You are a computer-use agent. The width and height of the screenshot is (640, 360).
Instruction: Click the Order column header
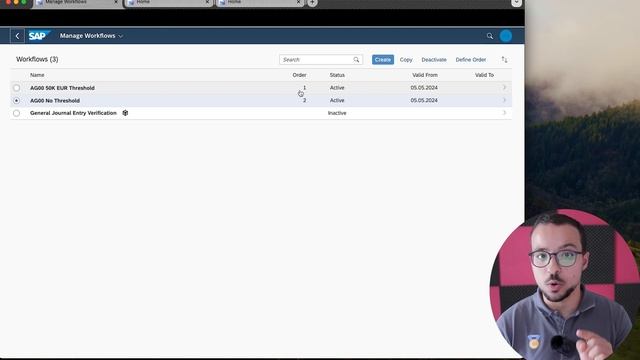click(299, 75)
